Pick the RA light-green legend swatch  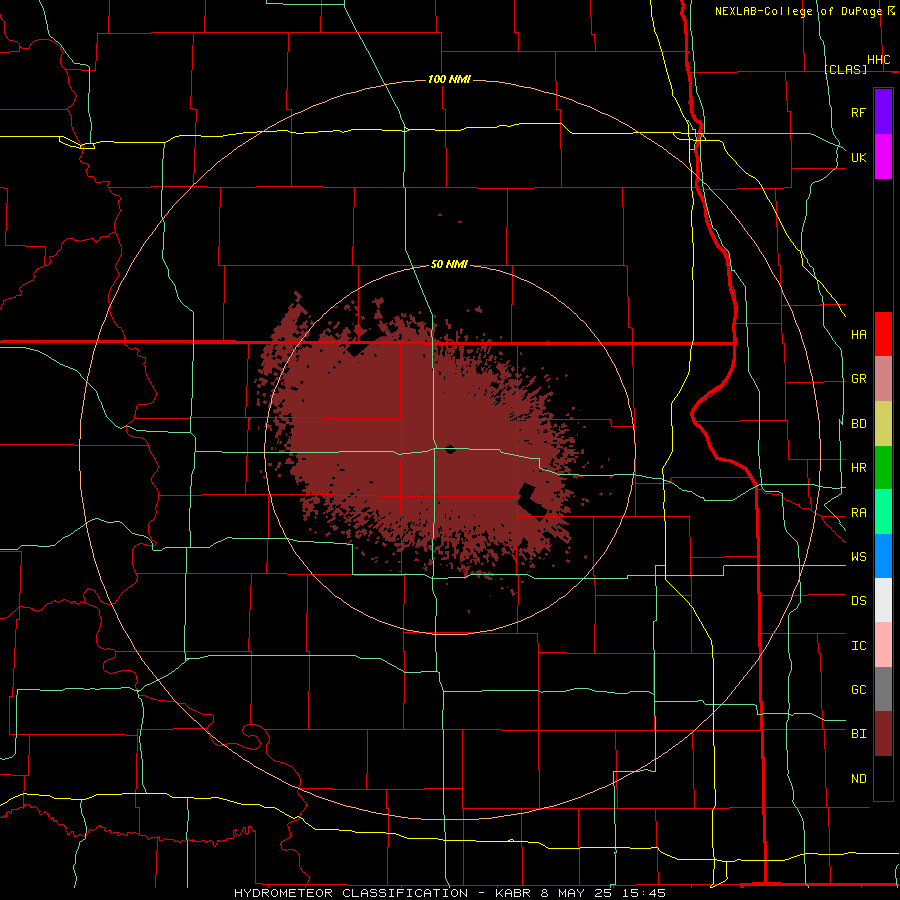(883, 512)
